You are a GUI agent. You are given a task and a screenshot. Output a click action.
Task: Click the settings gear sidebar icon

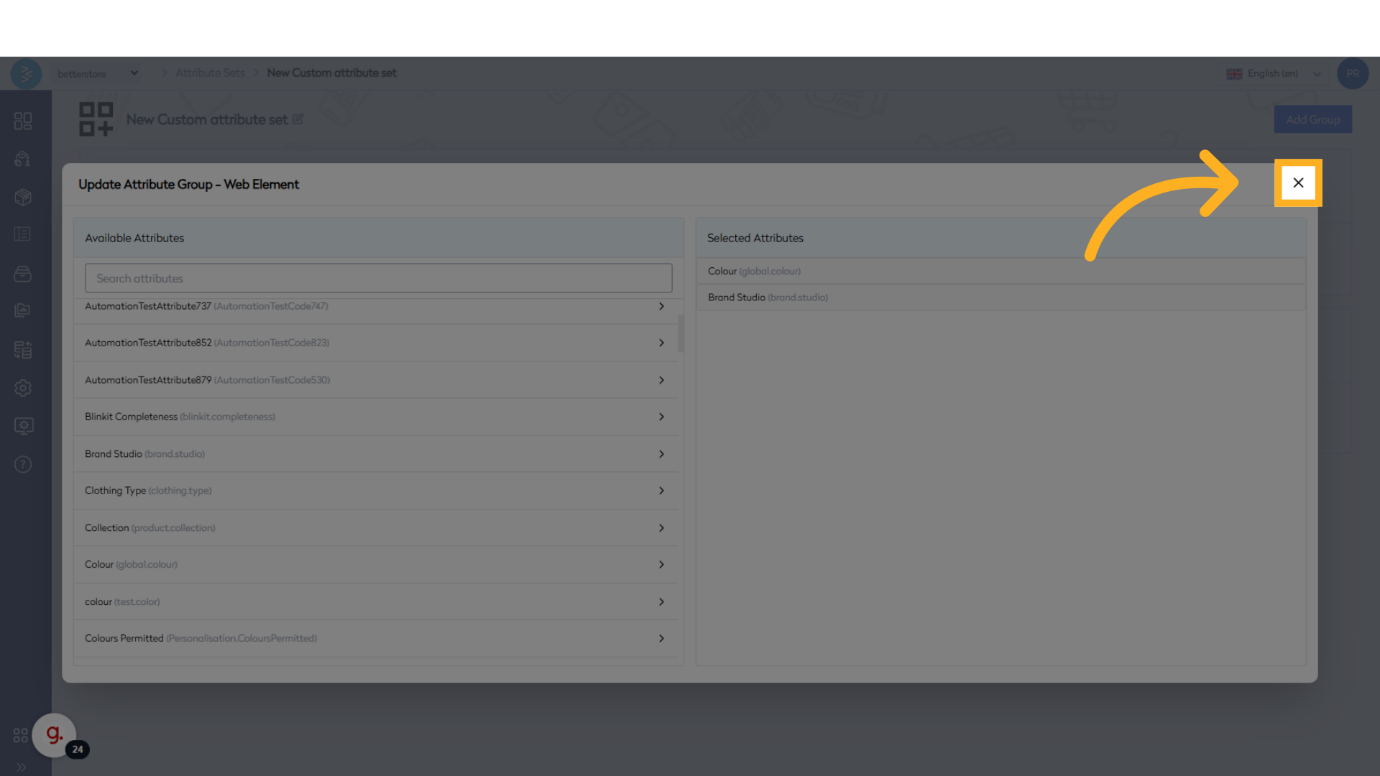[x=23, y=388]
